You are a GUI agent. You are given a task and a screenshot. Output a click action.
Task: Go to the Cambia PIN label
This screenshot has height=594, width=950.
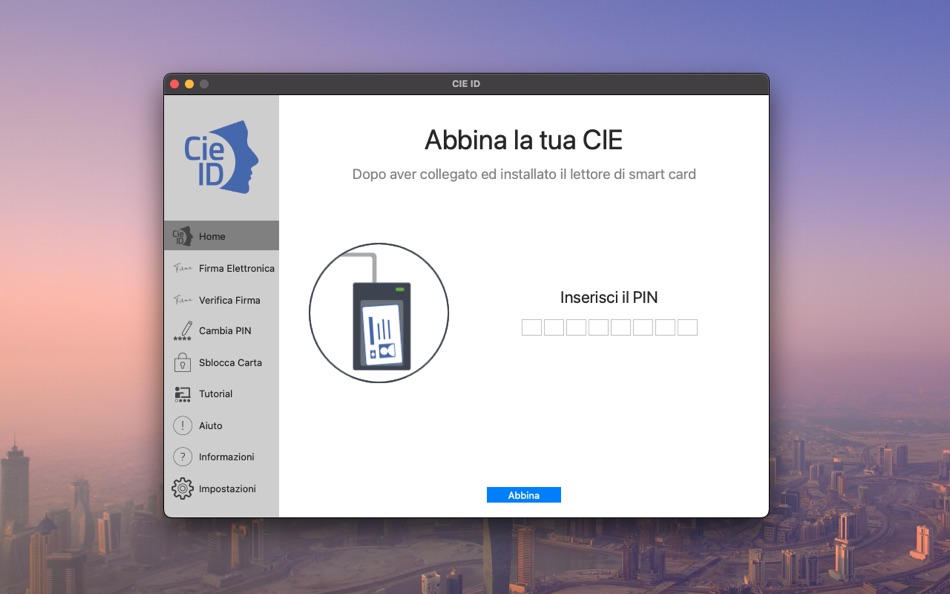click(x=225, y=331)
